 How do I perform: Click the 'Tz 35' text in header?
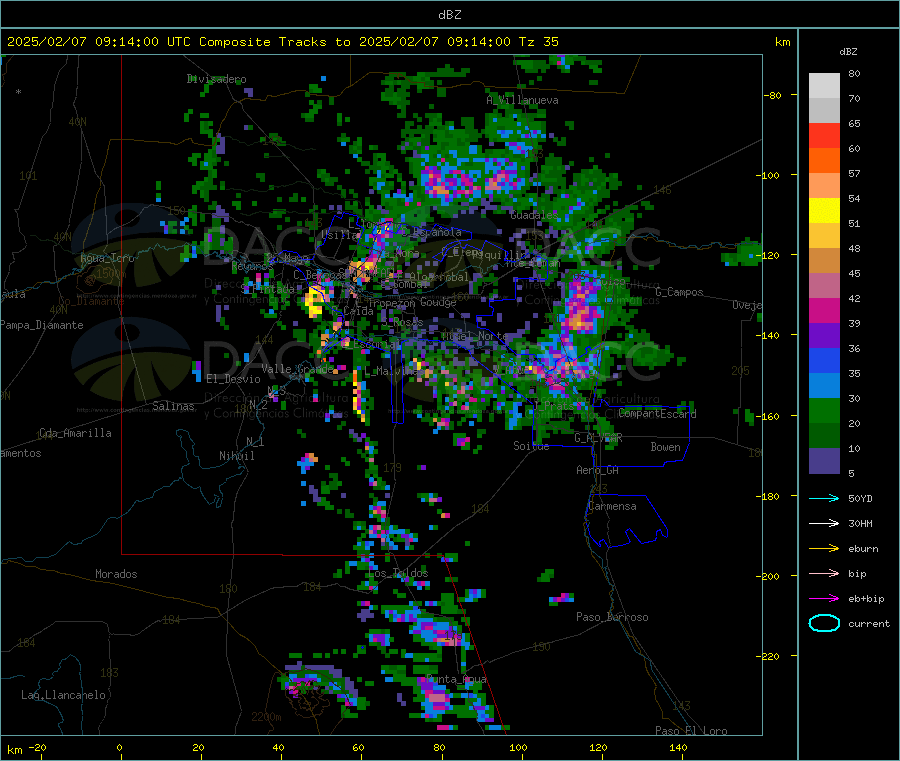point(538,42)
